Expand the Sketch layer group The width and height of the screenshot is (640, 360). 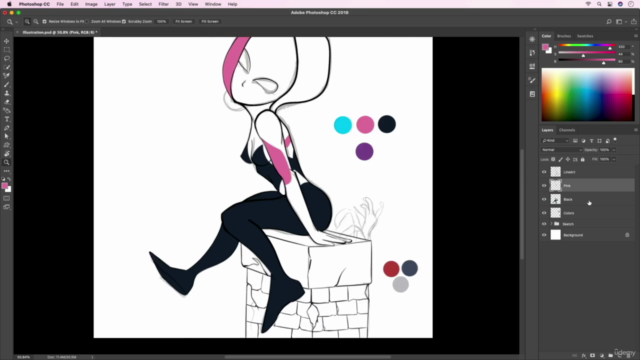click(551, 224)
